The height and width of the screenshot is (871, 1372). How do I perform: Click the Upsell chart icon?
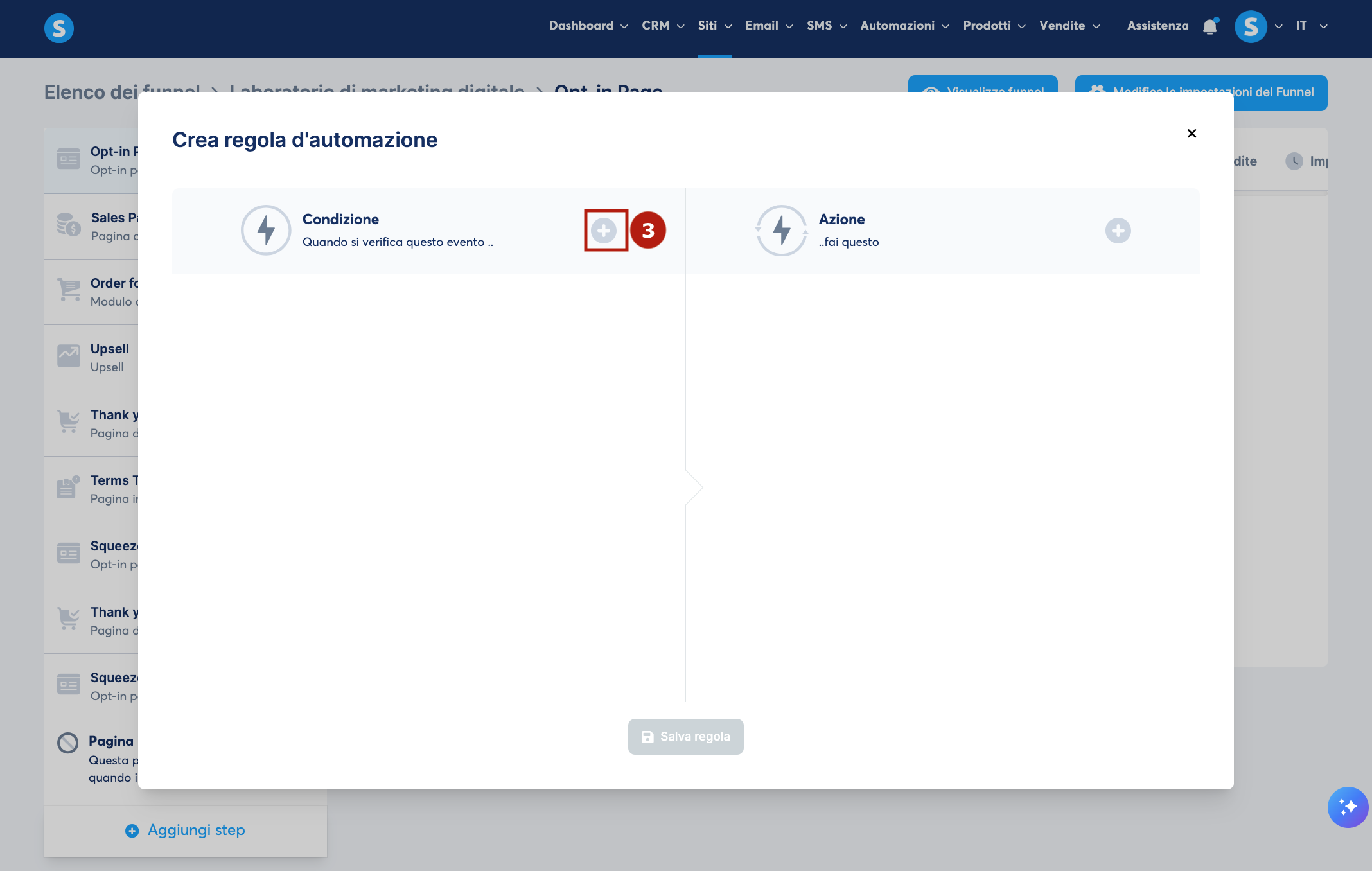[x=69, y=356]
